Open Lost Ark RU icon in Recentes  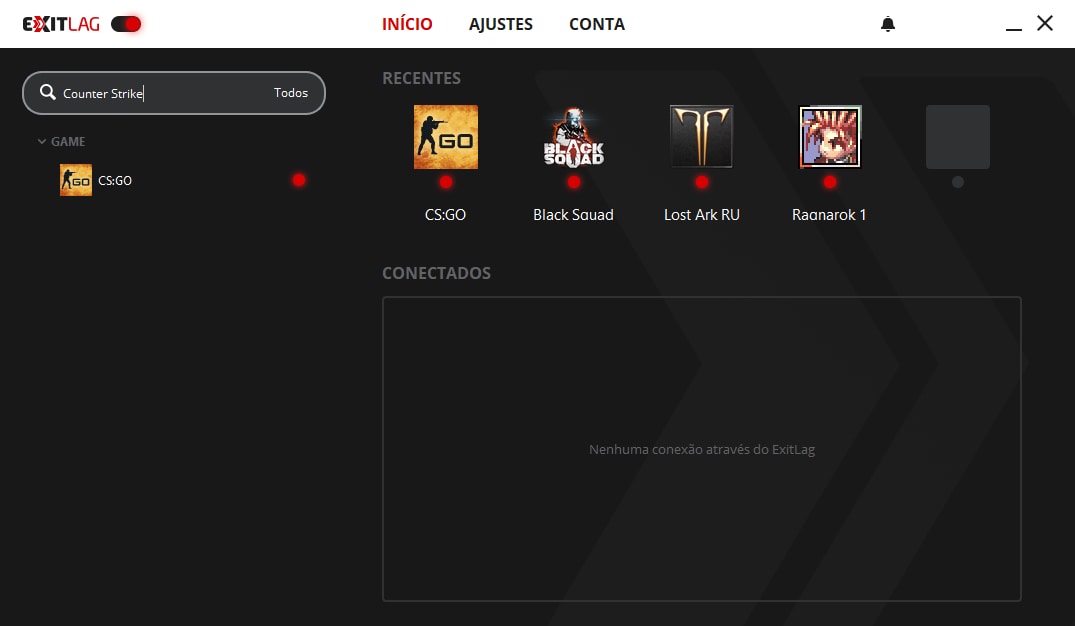tap(701, 136)
